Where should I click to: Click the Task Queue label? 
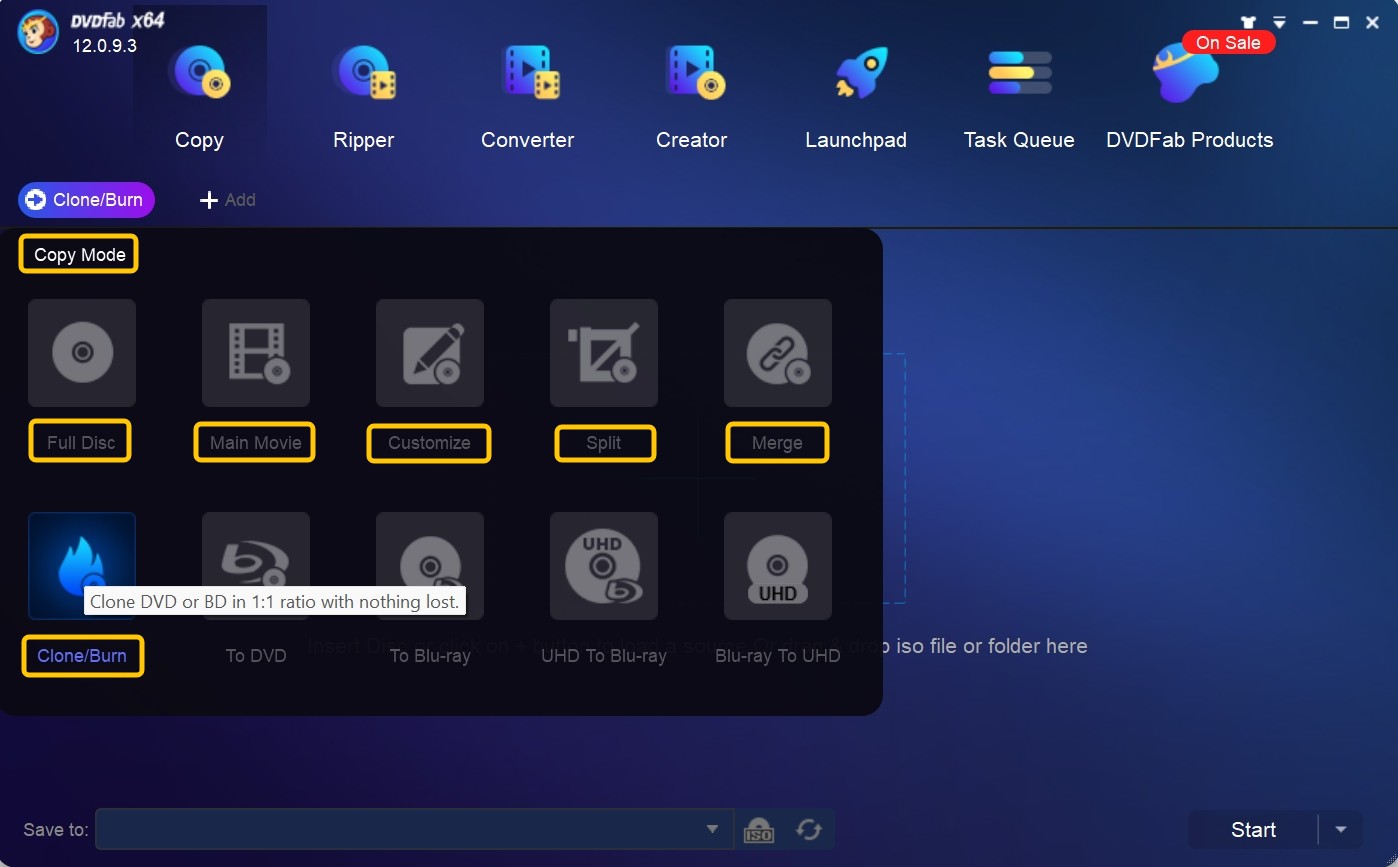tap(1019, 140)
